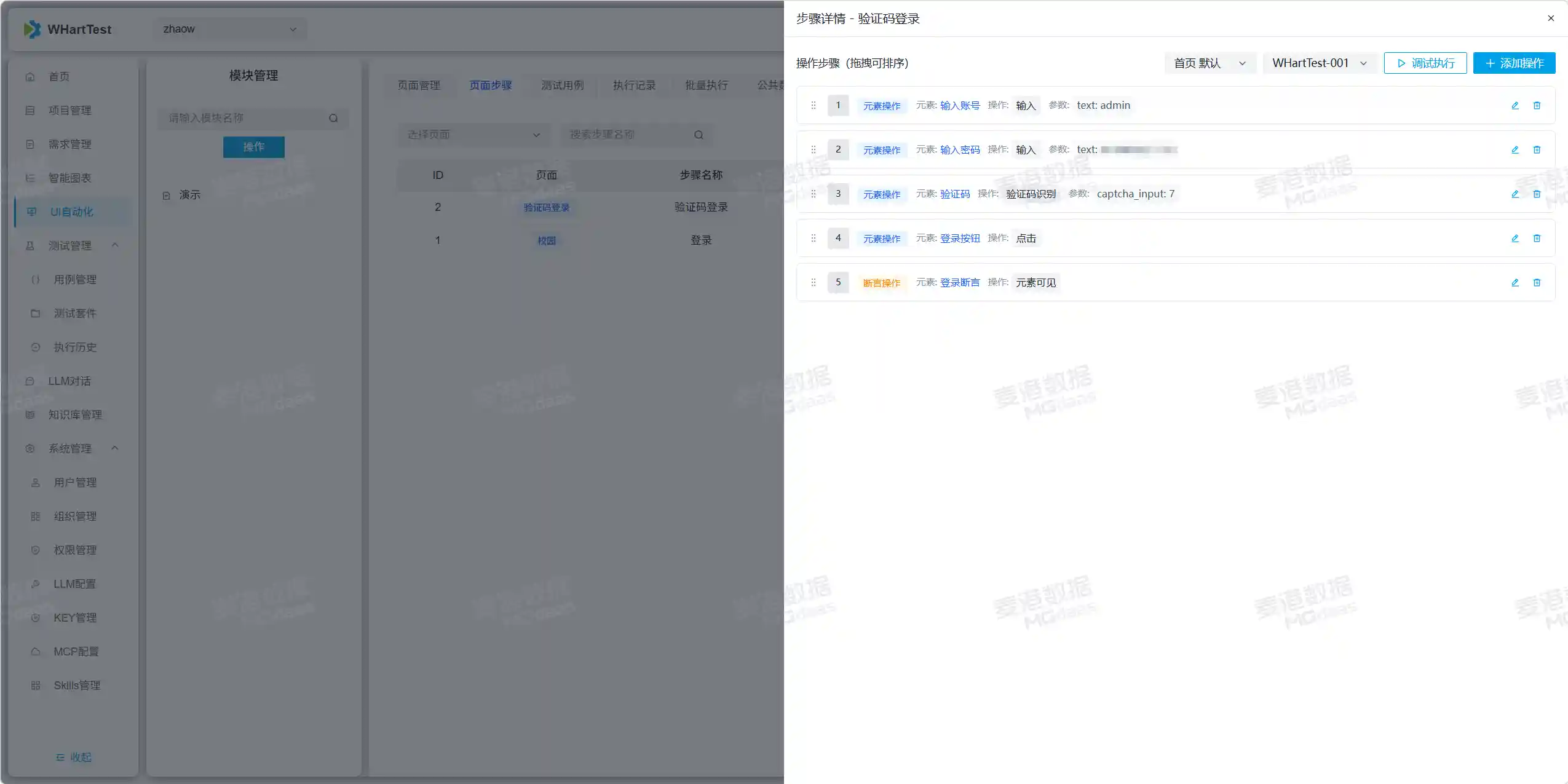Click the 调试执行 button
The image size is (1568, 784).
(1425, 63)
